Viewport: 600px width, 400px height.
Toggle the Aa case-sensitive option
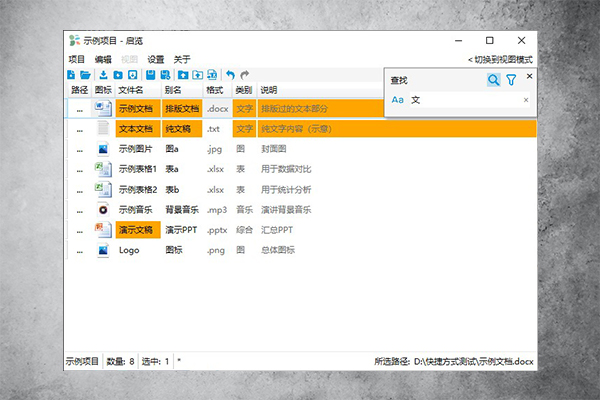click(398, 100)
